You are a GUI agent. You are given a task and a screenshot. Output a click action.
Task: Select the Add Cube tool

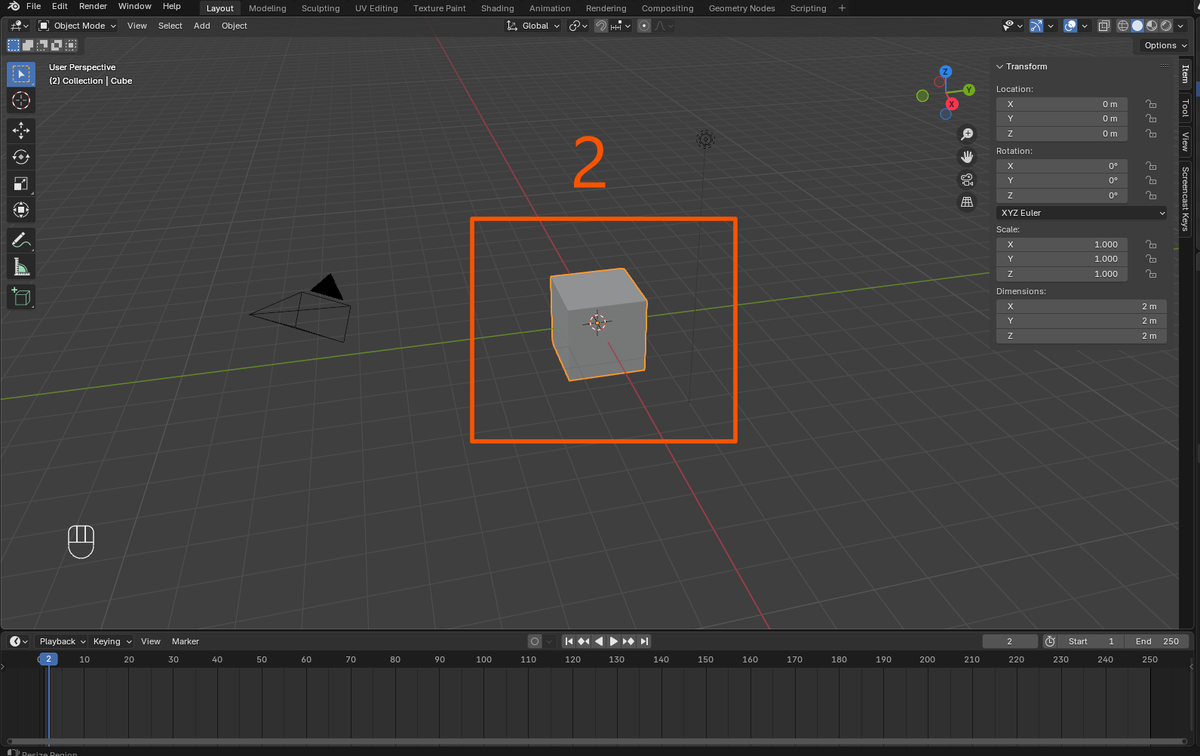(21, 296)
